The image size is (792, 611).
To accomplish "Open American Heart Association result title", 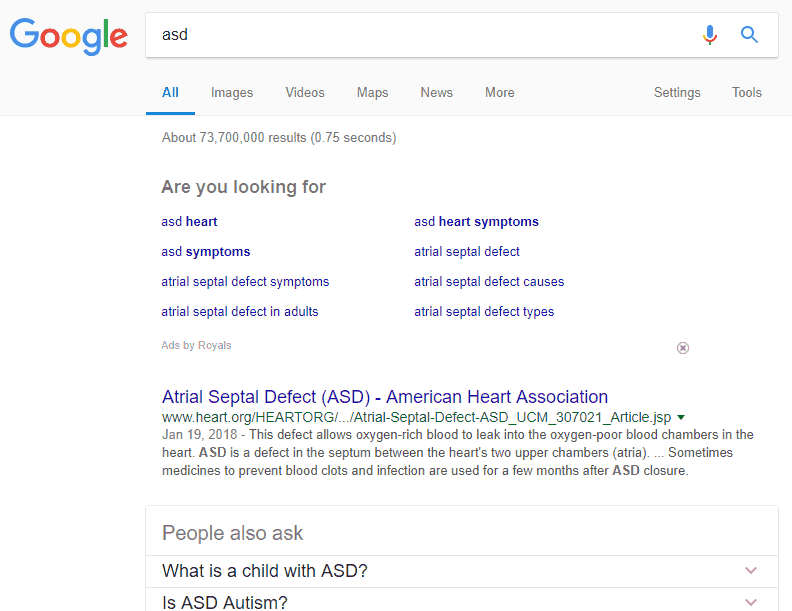I will (385, 397).
